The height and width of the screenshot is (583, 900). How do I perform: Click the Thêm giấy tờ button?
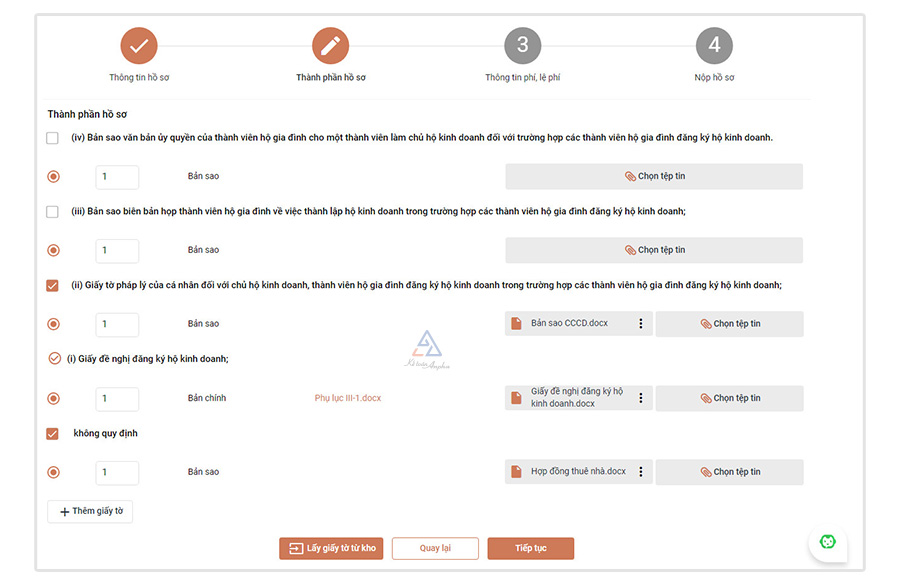pyautogui.click(x=90, y=511)
